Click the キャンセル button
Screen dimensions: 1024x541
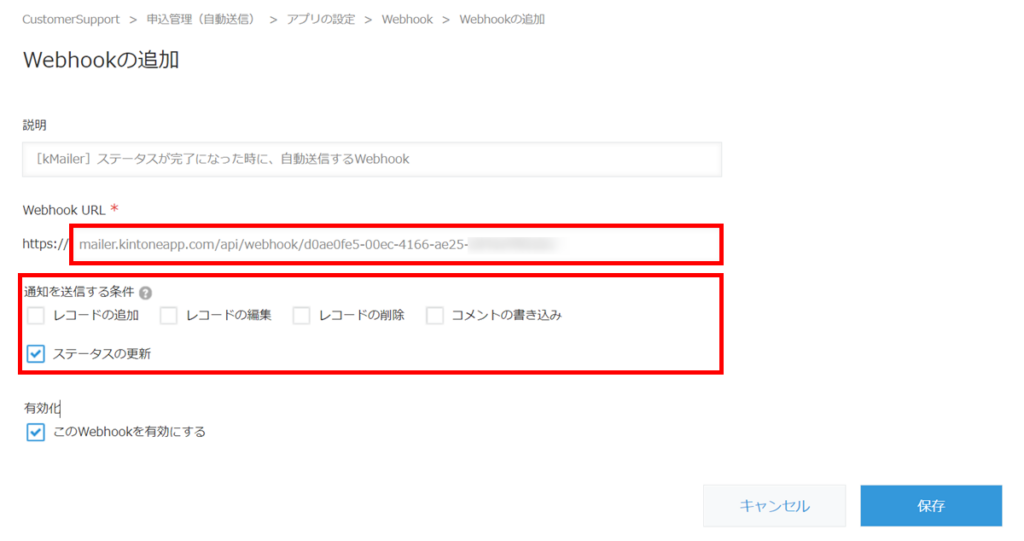click(x=774, y=506)
